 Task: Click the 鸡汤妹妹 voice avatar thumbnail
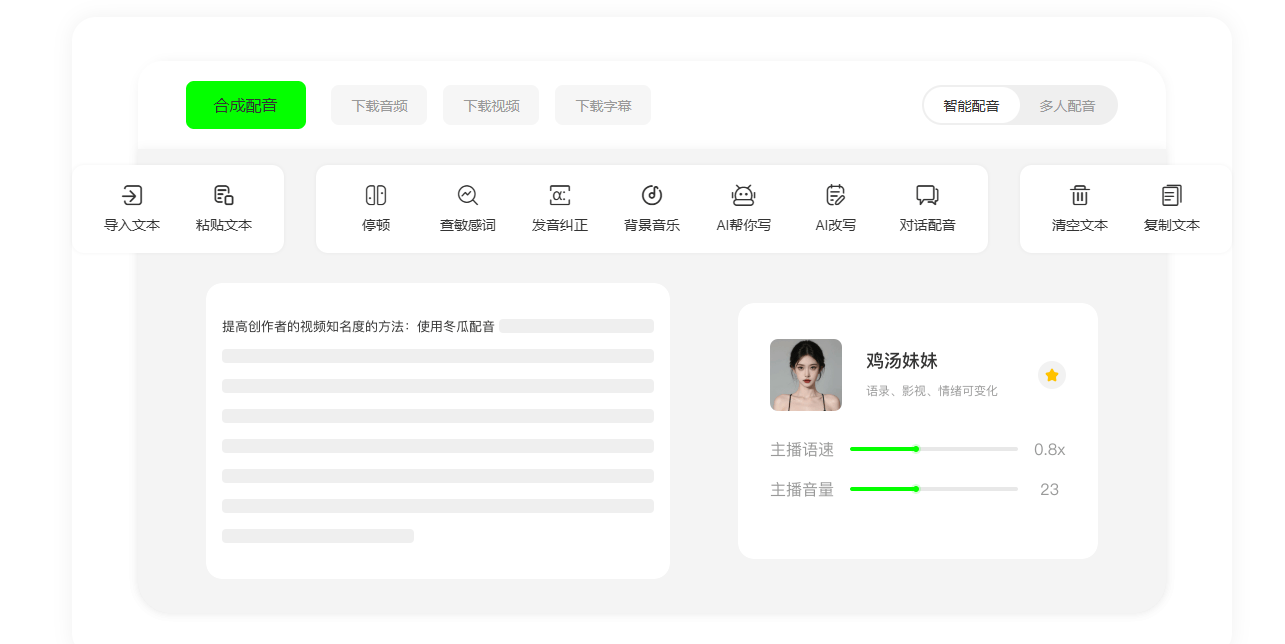point(806,375)
